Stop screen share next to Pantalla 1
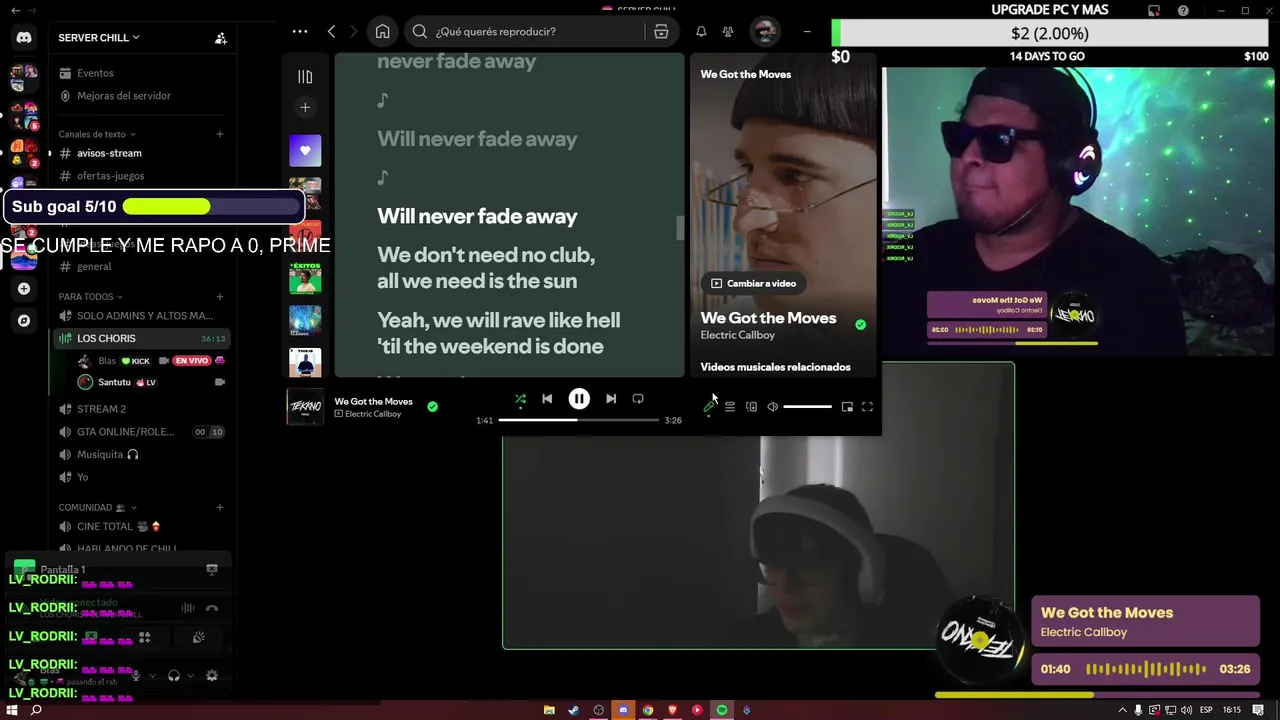Image resolution: width=1280 pixels, height=720 pixels. coord(212,570)
